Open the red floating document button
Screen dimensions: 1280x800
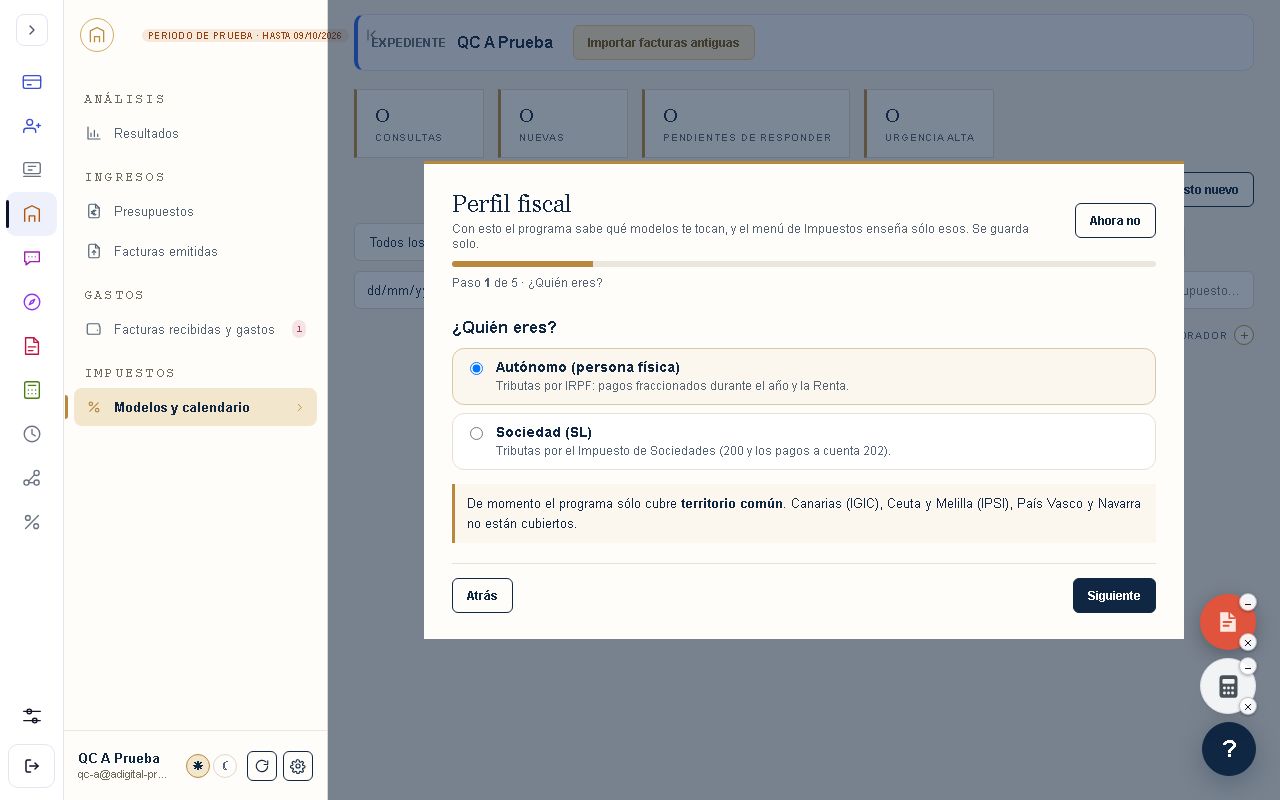point(1228,622)
